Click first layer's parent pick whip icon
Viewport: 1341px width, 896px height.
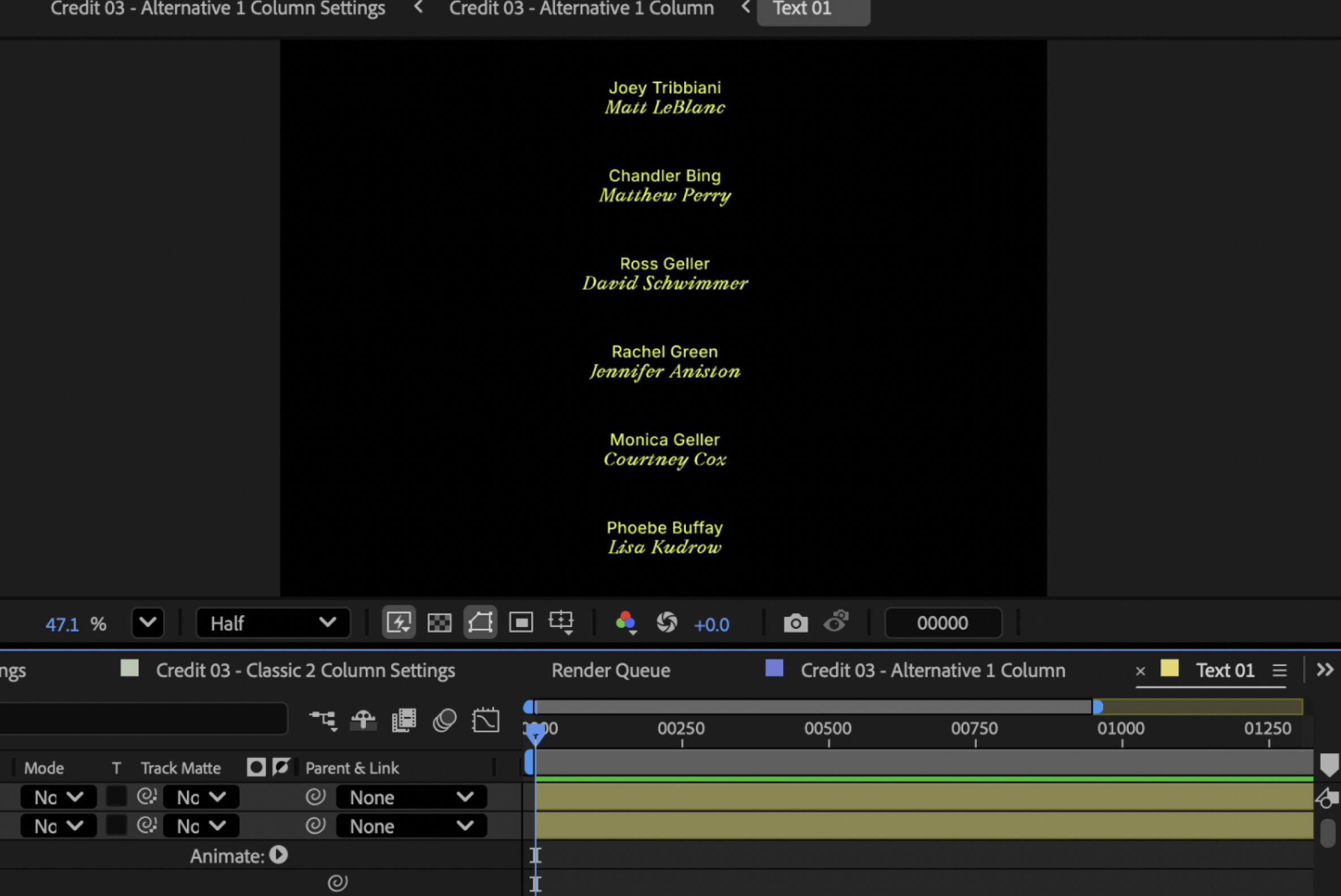(x=315, y=796)
